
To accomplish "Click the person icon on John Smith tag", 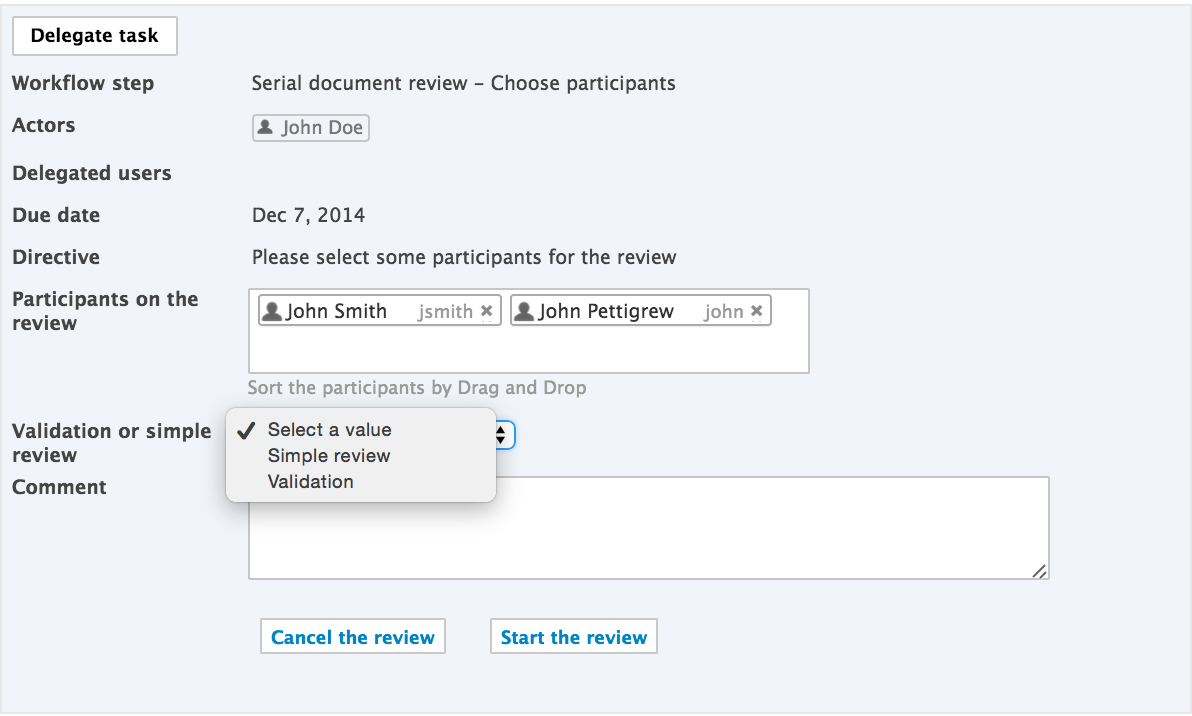I will 271,311.
